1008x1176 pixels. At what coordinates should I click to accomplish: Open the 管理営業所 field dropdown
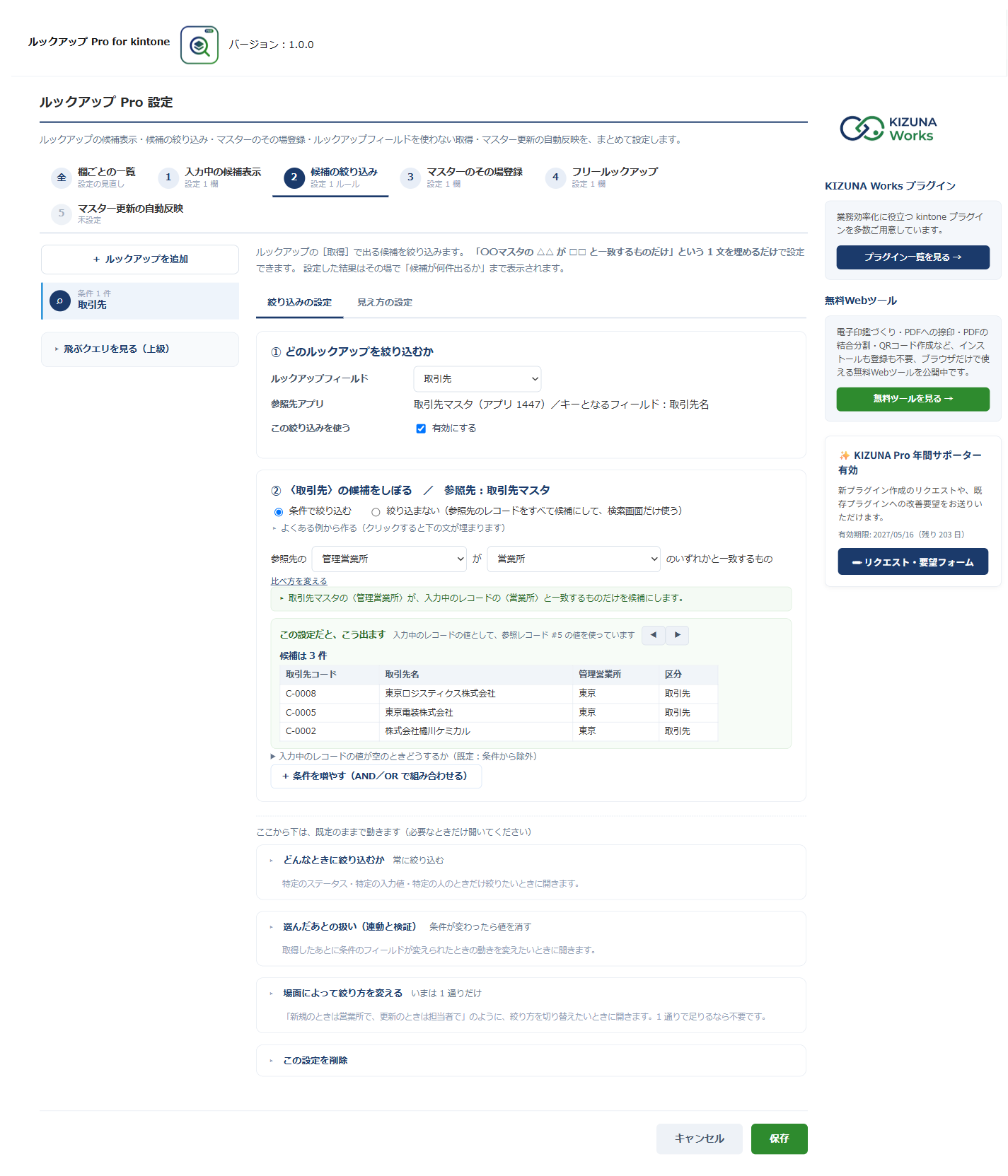coord(389,559)
